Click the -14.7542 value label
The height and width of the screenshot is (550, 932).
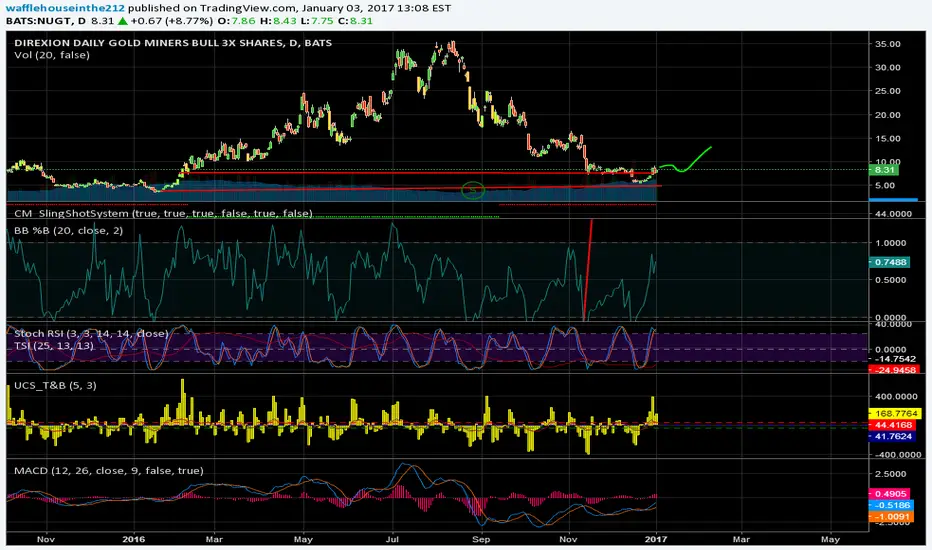click(x=894, y=359)
